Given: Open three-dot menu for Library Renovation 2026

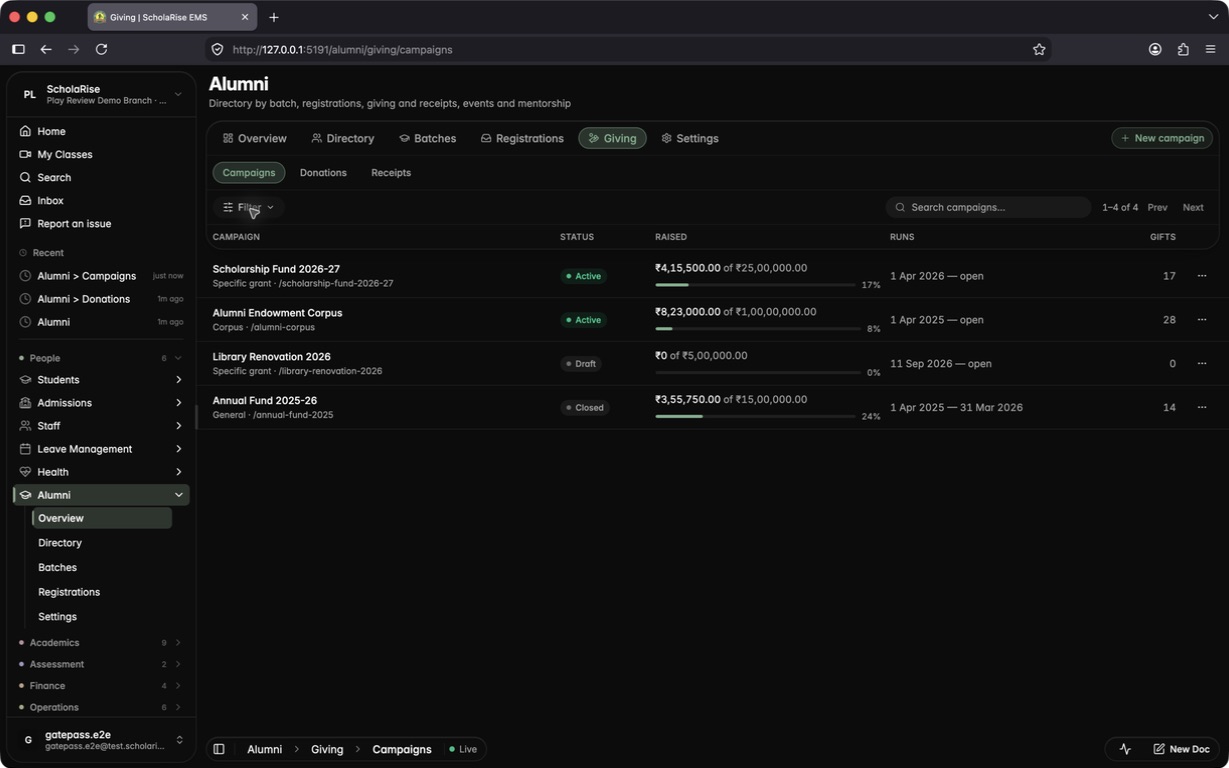Looking at the screenshot, I should 1202,364.
